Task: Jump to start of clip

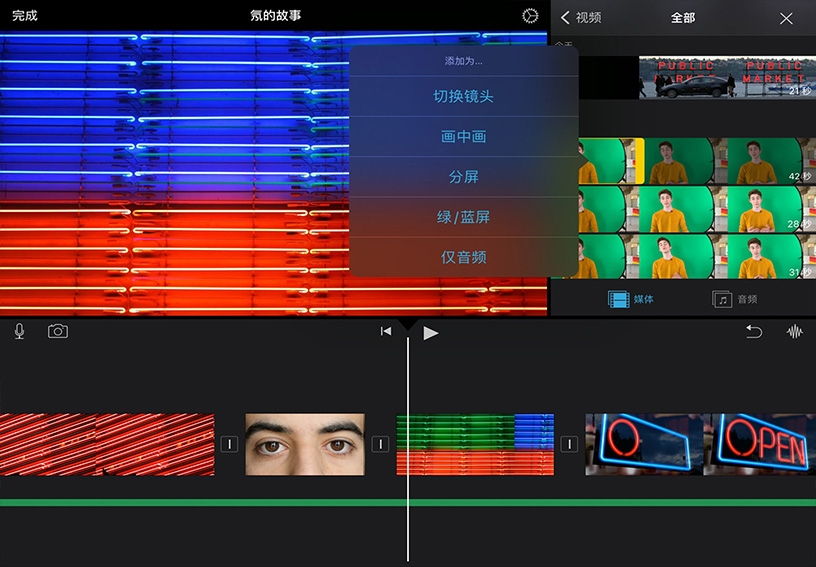Action: (386, 332)
